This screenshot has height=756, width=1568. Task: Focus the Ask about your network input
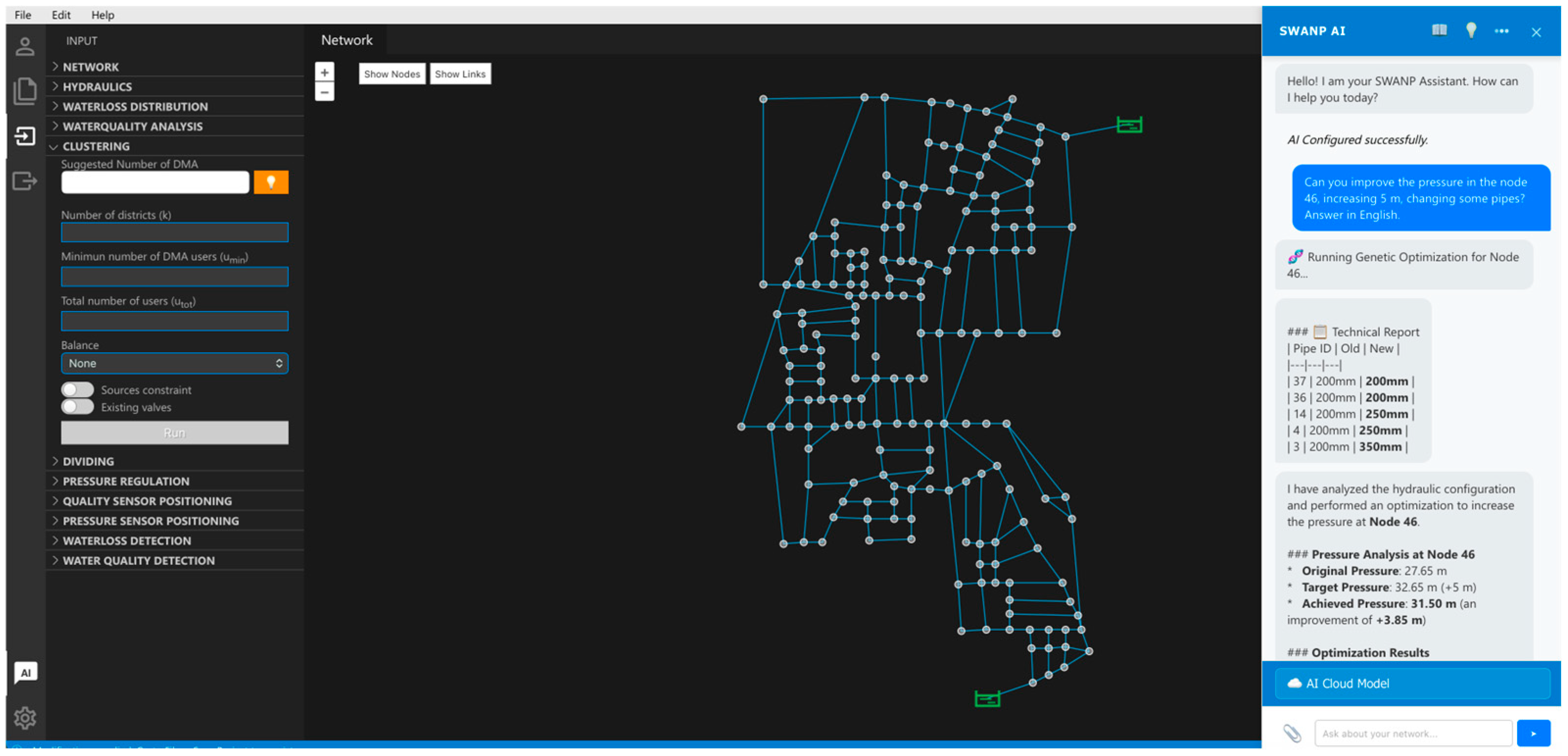tap(1413, 733)
